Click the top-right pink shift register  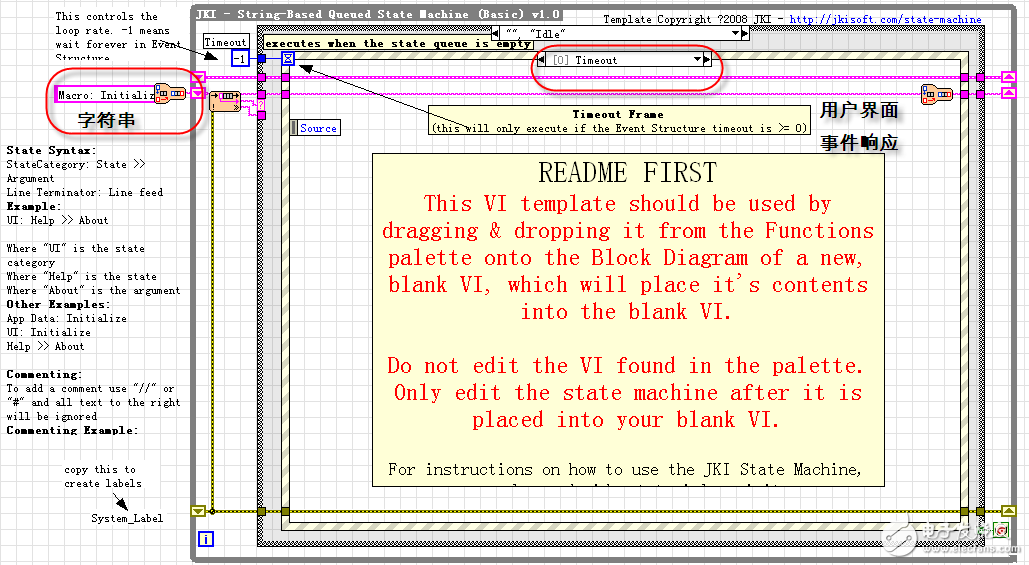click(1009, 77)
